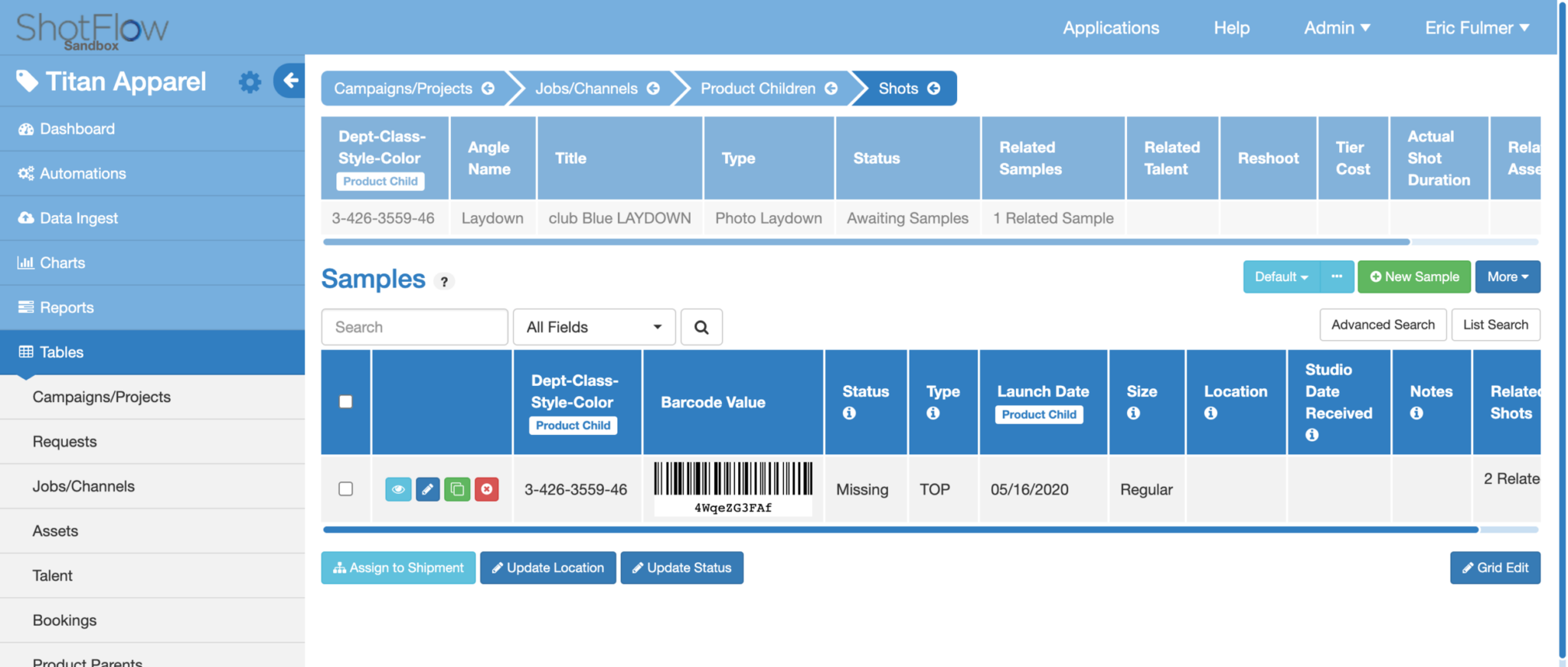The height and width of the screenshot is (667, 1568).
Task: Click the Samples table horizontal scrollbar
Action: pyautogui.click(x=900, y=529)
